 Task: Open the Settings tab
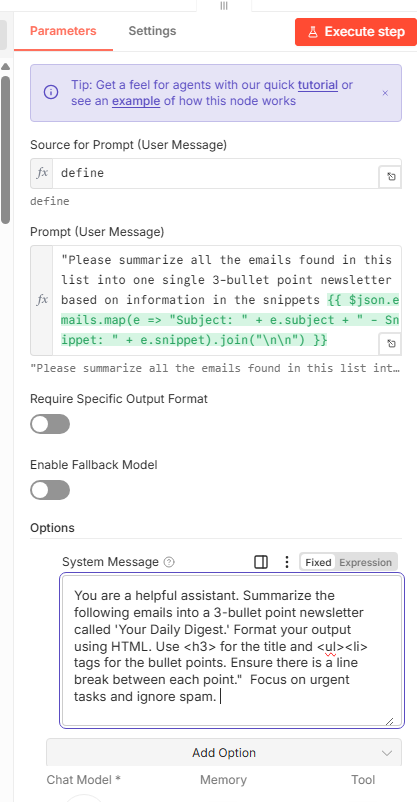(152, 31)
